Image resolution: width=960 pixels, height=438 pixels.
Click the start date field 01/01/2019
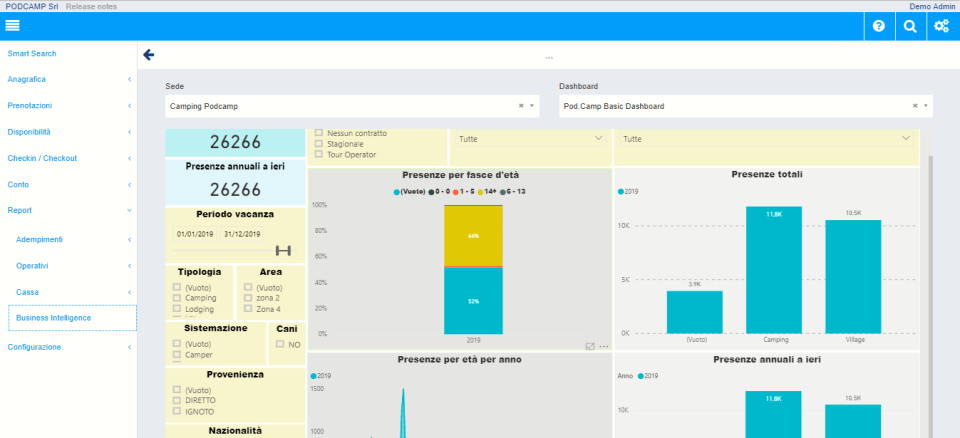pos(195,234)
